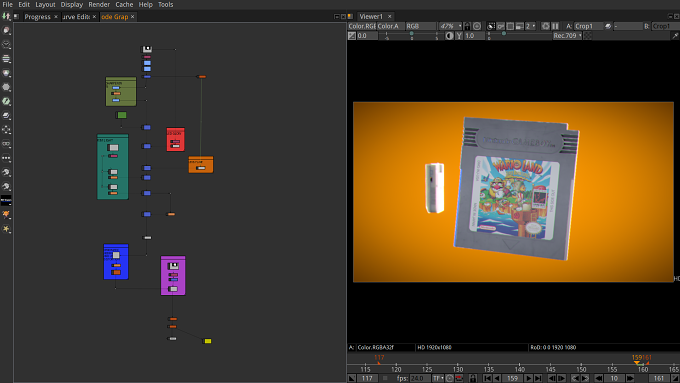Open the Transform nodes toolbar icon
The height and width of the screenshot is (383, 680).
(x=6, y=130)
